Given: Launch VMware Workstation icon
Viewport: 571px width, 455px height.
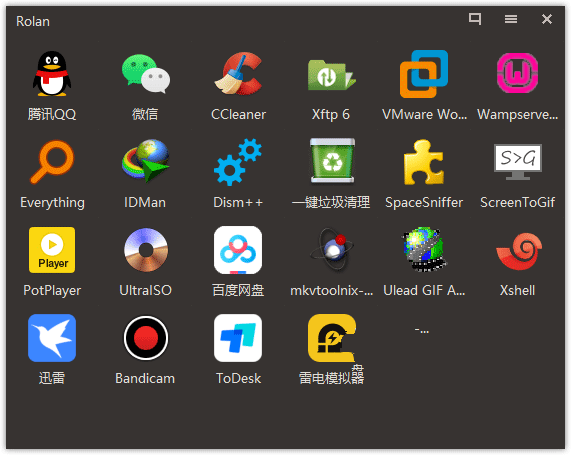Looking at the screenshot, I should tap(424, 74).
